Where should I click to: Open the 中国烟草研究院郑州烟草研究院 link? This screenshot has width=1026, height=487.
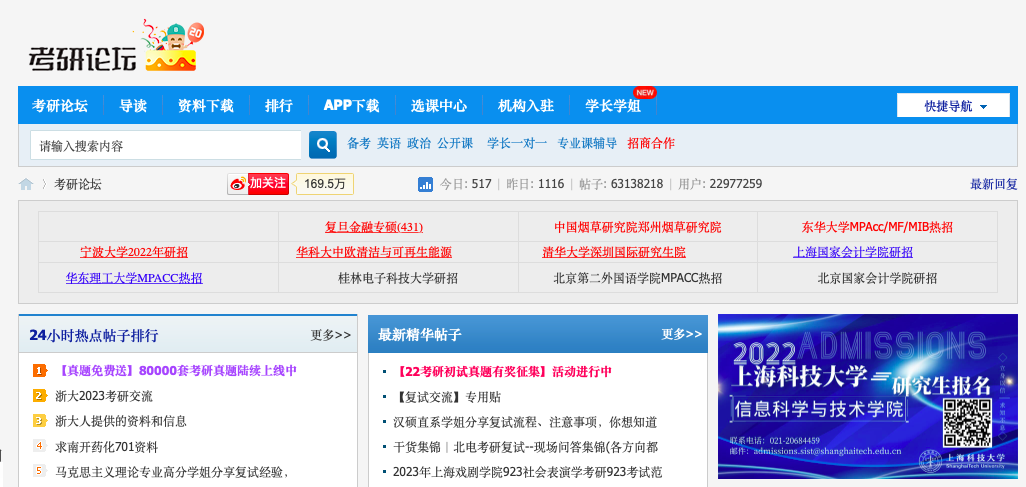(x=638, y=227)
